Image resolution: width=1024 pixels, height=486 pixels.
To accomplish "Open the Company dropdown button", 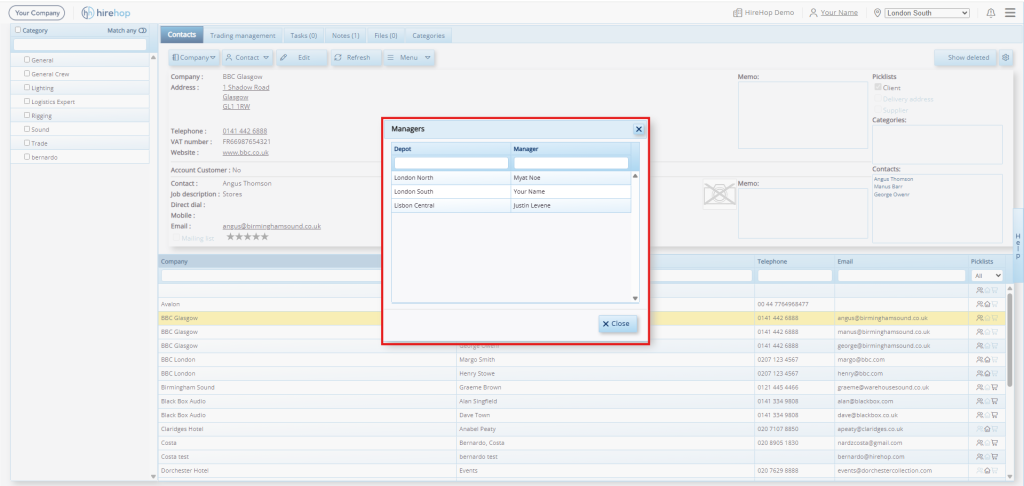I will tap(194, 57).
